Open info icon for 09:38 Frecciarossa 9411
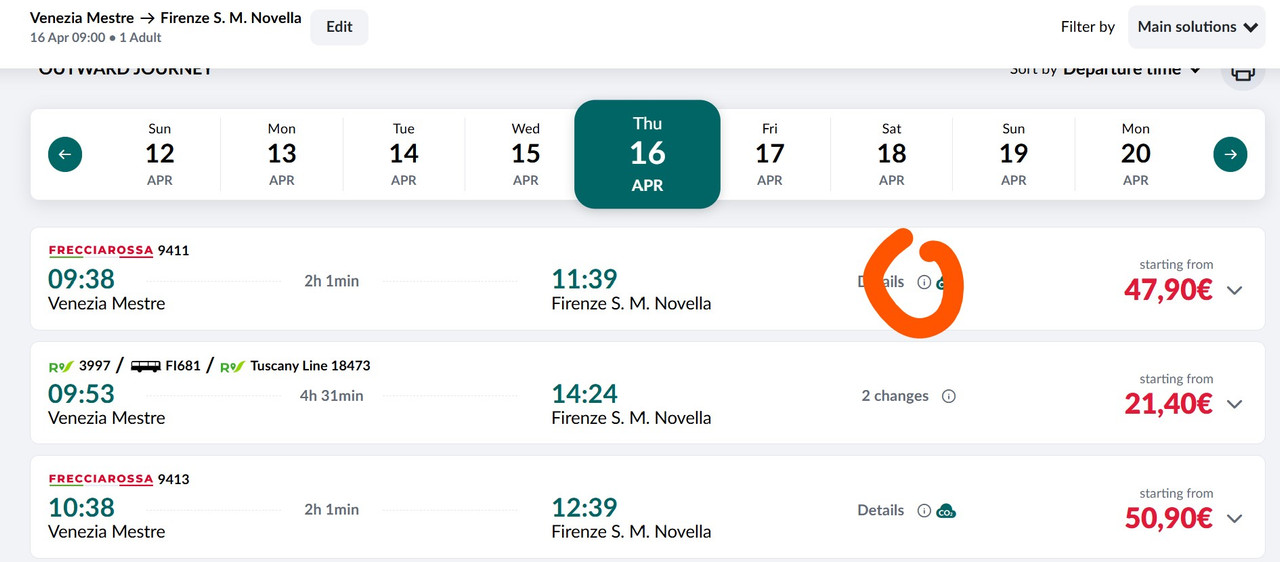The image size is (1280, 562). 924,282
